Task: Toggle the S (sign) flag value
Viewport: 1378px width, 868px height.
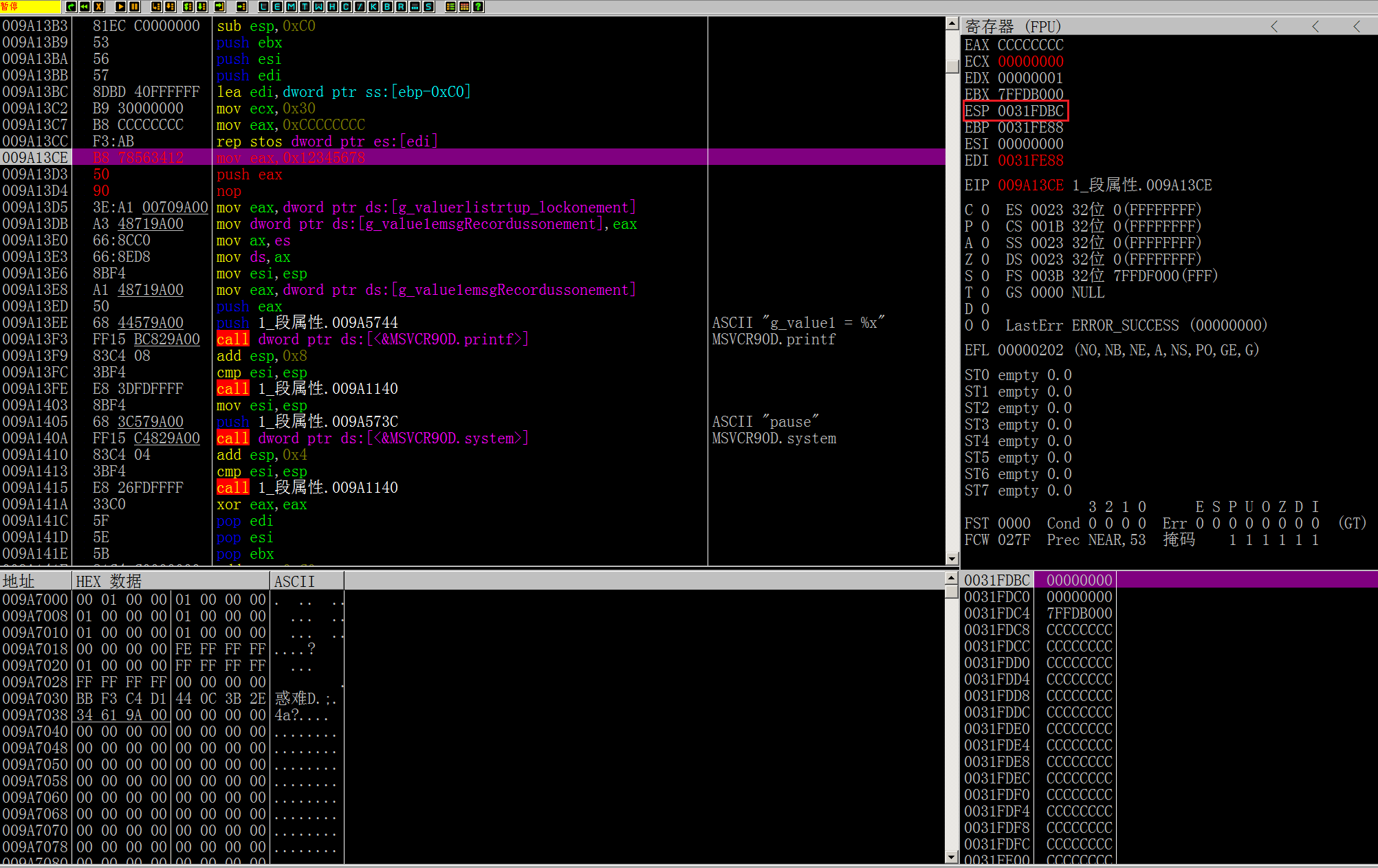Action: pos(985,276)
